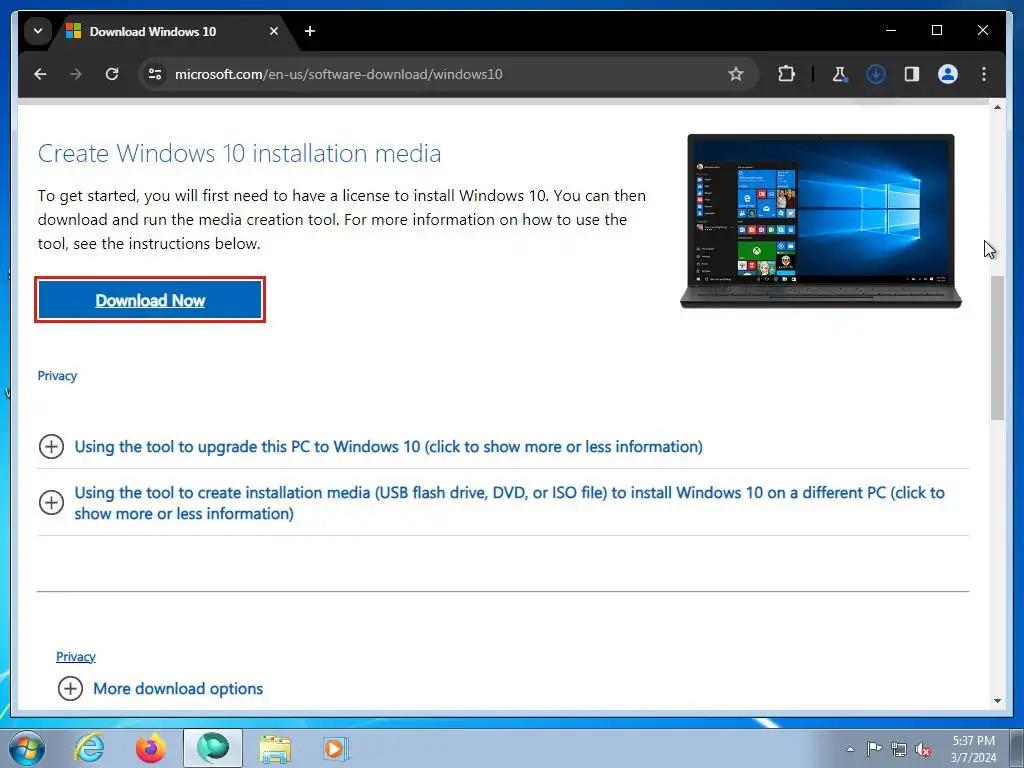Open the clock showing 5:37 PM
Image resolution: width=1024 pixels, height=768 pixels.
973,748
